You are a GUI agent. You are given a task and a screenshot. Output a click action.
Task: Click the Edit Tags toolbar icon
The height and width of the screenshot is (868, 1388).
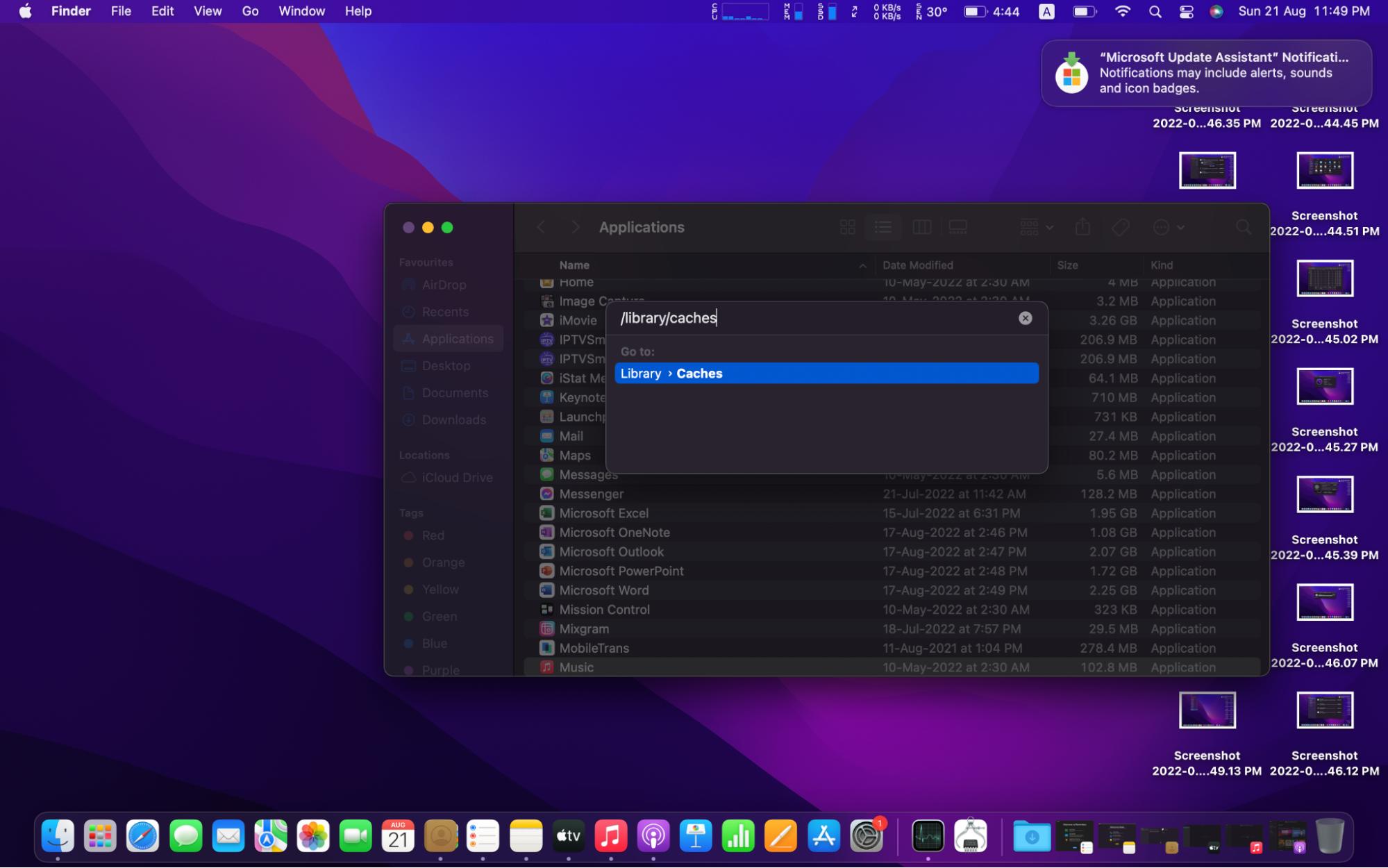1120,227
